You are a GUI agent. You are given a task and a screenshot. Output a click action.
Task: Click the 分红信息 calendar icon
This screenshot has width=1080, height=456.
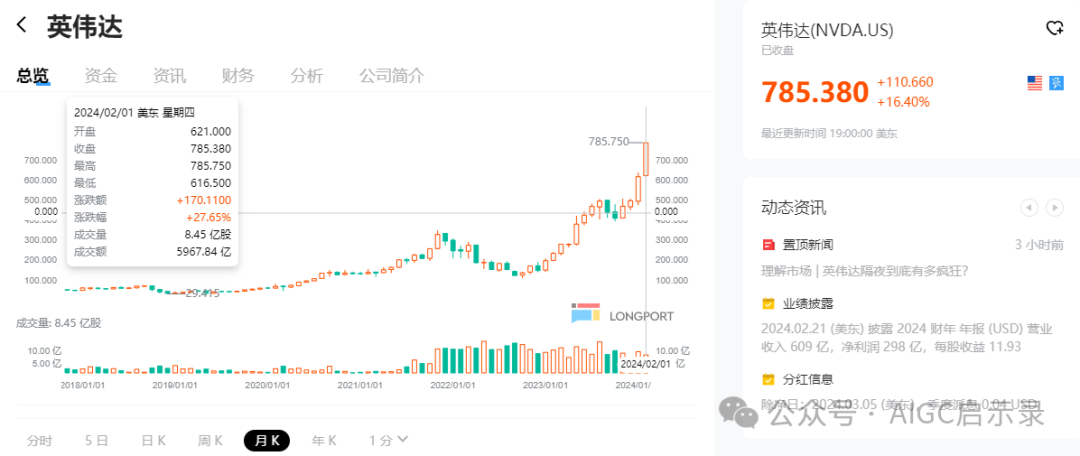[x=769, y=379]
